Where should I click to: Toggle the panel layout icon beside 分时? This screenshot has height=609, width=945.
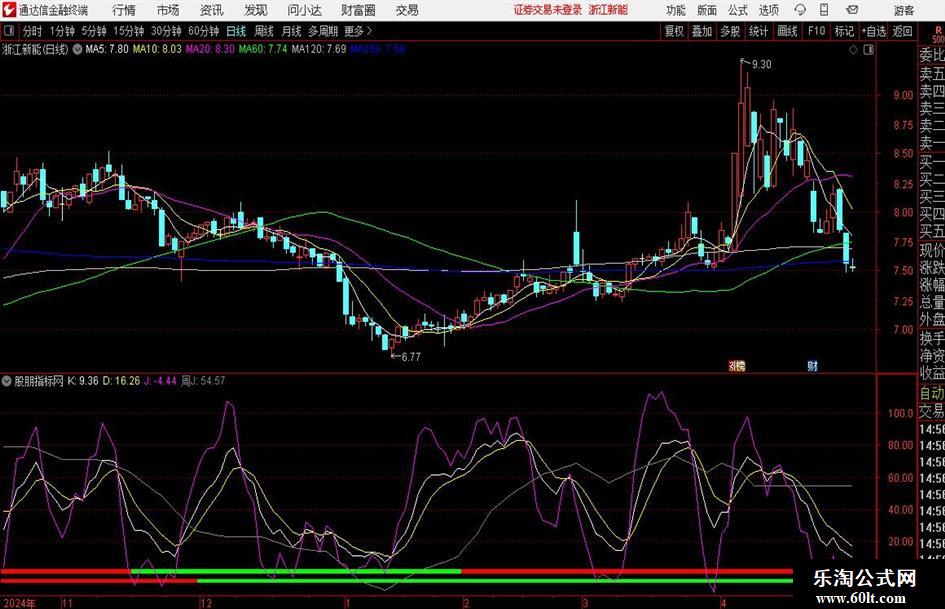point(8,31)
